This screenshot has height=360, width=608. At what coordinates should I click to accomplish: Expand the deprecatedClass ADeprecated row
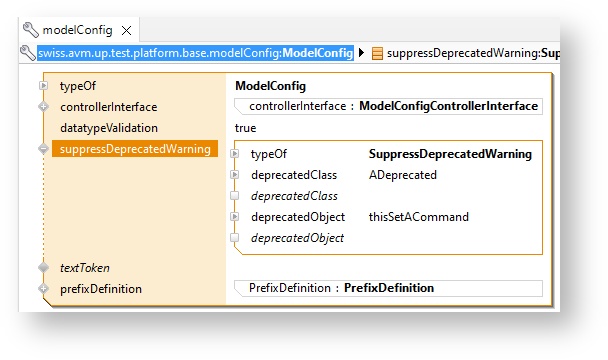(x=235, y=175)
